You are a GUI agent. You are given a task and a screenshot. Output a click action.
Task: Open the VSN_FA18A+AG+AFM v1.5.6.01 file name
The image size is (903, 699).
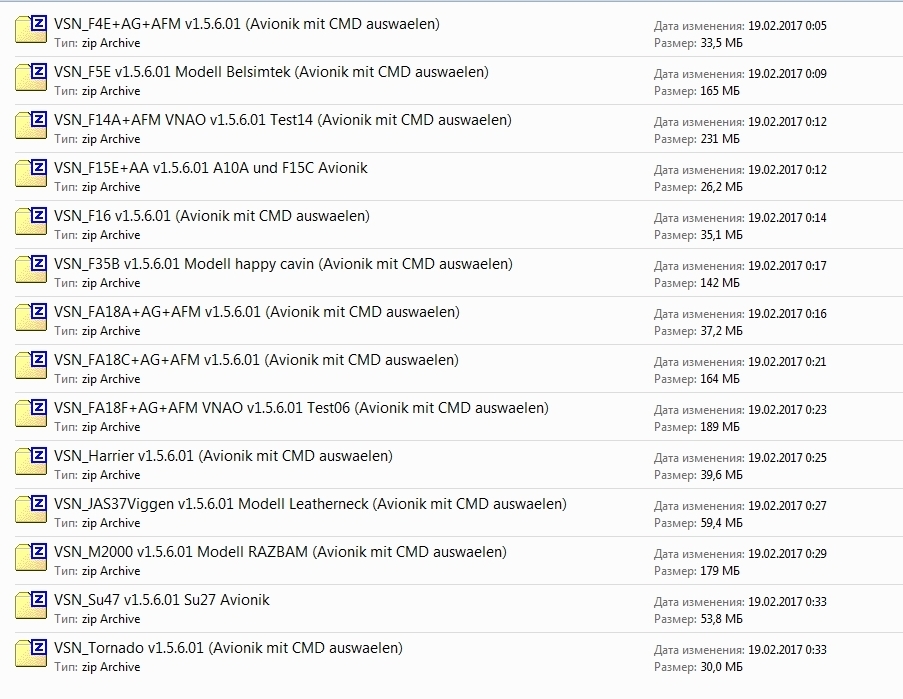(x=257, y=312)
